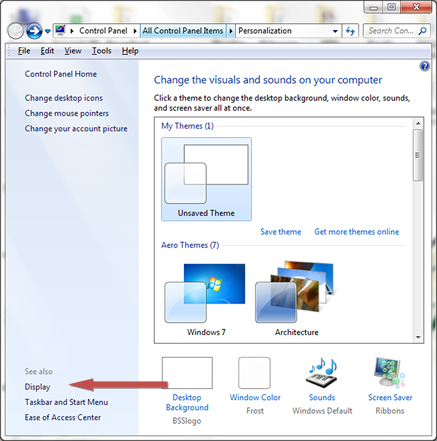
Task: Click the Save theme link
Action: (x=281, y=232)
